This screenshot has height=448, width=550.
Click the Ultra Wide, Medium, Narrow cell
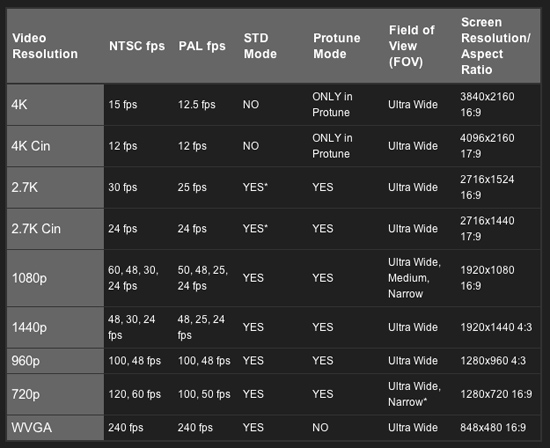(x=414, y=278)
